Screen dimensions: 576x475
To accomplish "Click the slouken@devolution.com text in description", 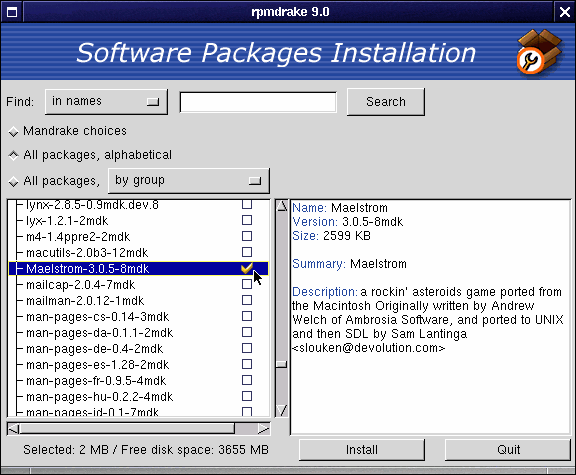I will pyautogui.click(x=368, y=348).
